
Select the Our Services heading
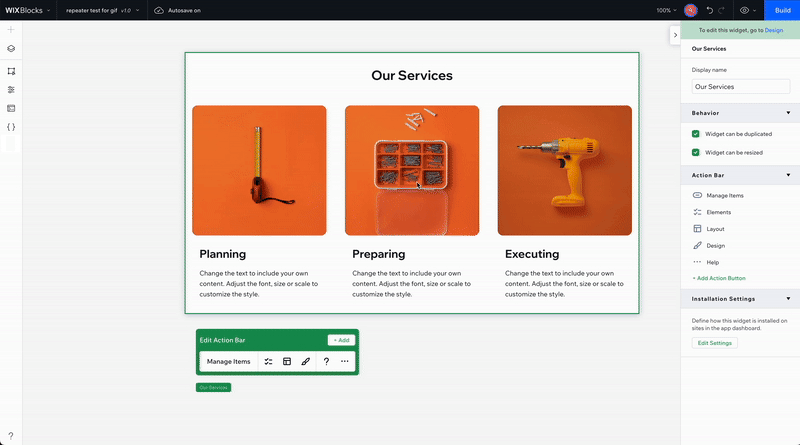(x=412, y=76)
